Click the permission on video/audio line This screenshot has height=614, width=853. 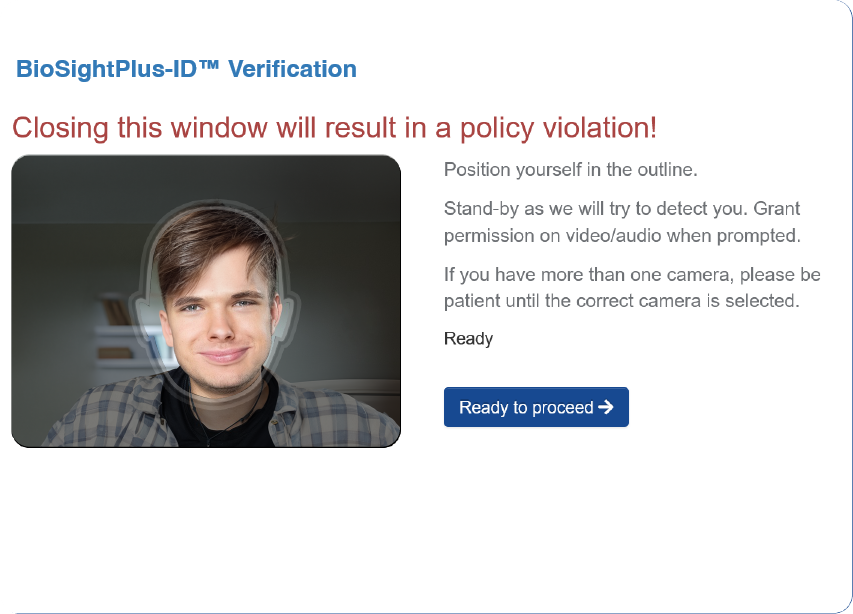(622, 236)
